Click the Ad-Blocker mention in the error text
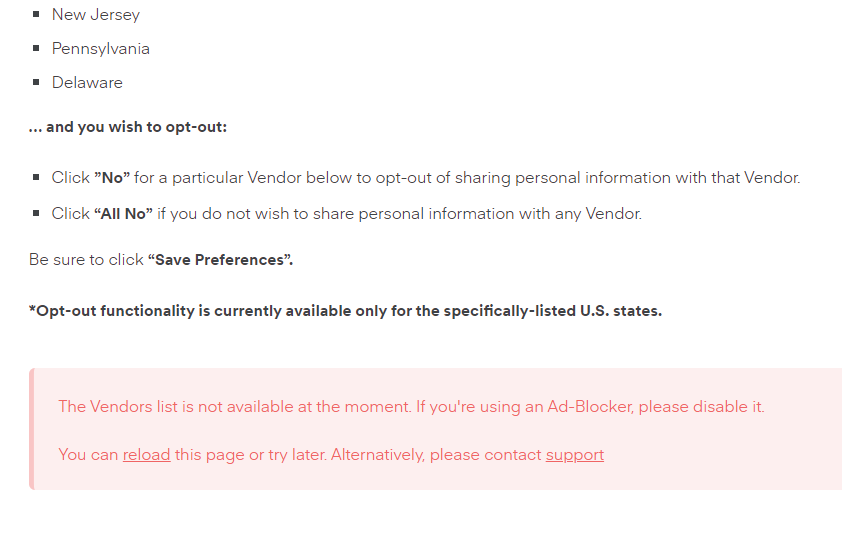This screenshot has height=539, width=842. click(x=590, y=406)
